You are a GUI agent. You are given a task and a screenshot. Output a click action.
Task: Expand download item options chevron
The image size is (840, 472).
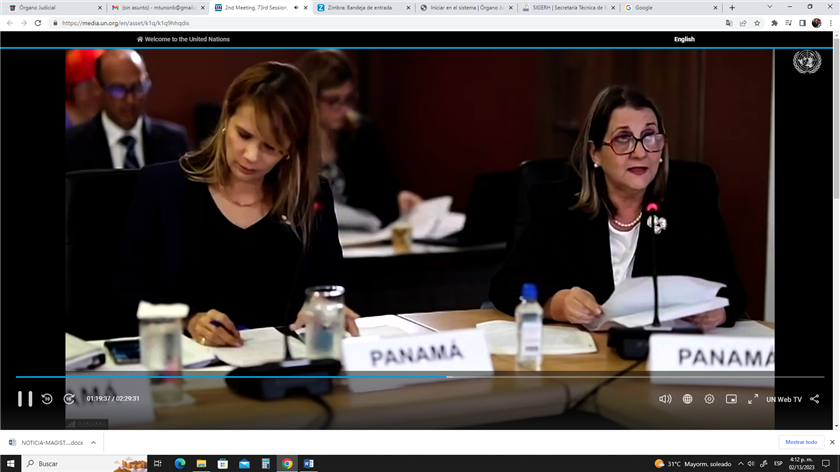point(93,443)
